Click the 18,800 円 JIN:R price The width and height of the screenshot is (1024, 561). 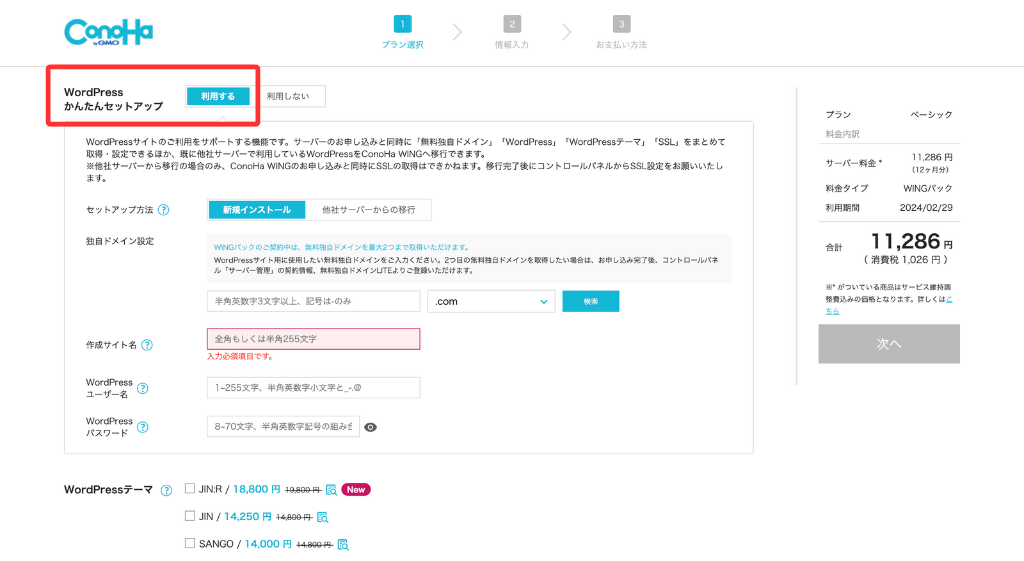(x=257, y=489)
